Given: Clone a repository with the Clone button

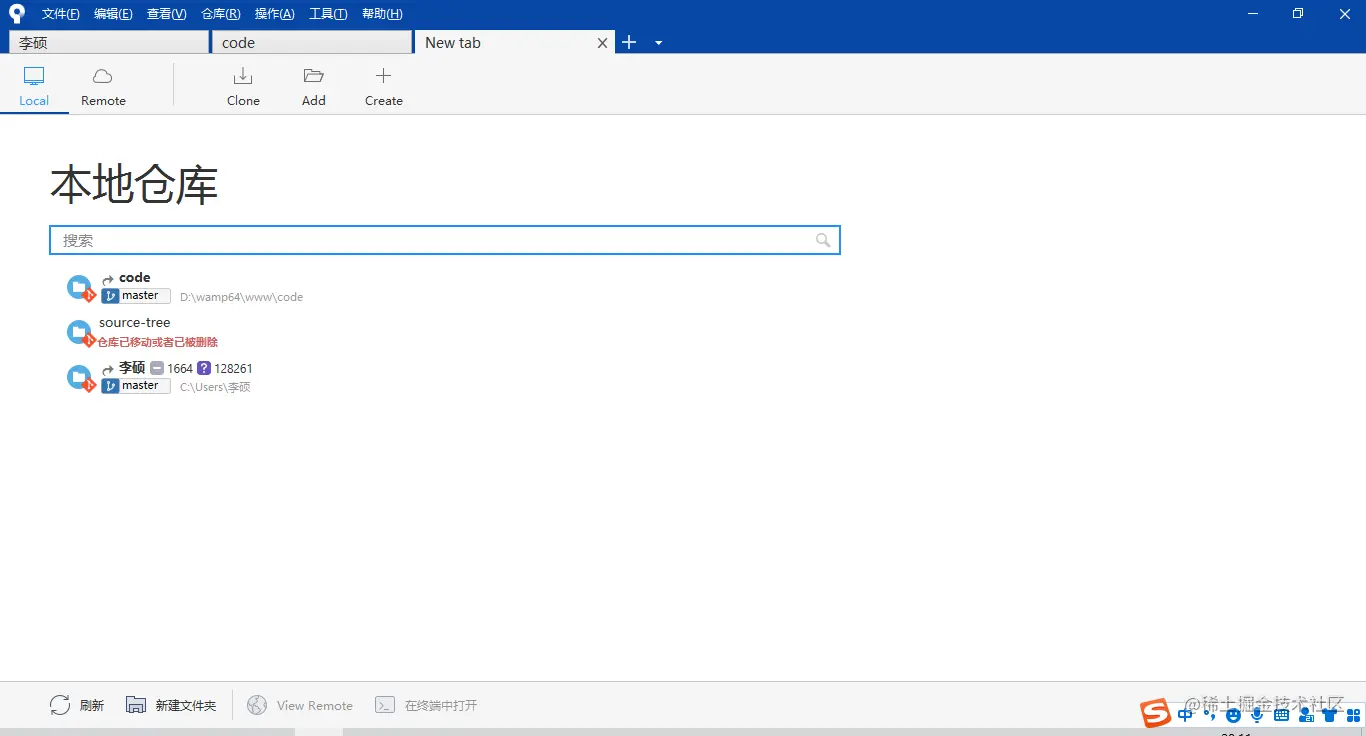Looking at the screenshot, I should [x=243, y=86].
